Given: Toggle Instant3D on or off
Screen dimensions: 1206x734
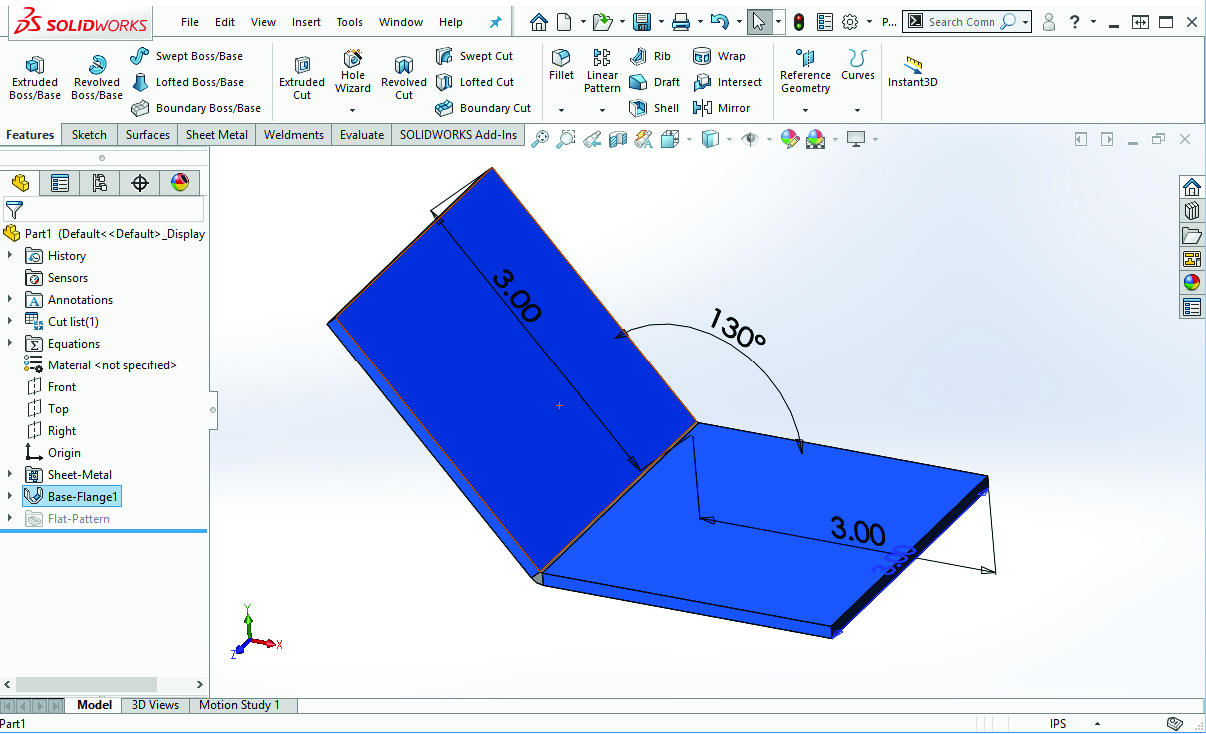Looking at the screenshot, I should pos(912,70).
